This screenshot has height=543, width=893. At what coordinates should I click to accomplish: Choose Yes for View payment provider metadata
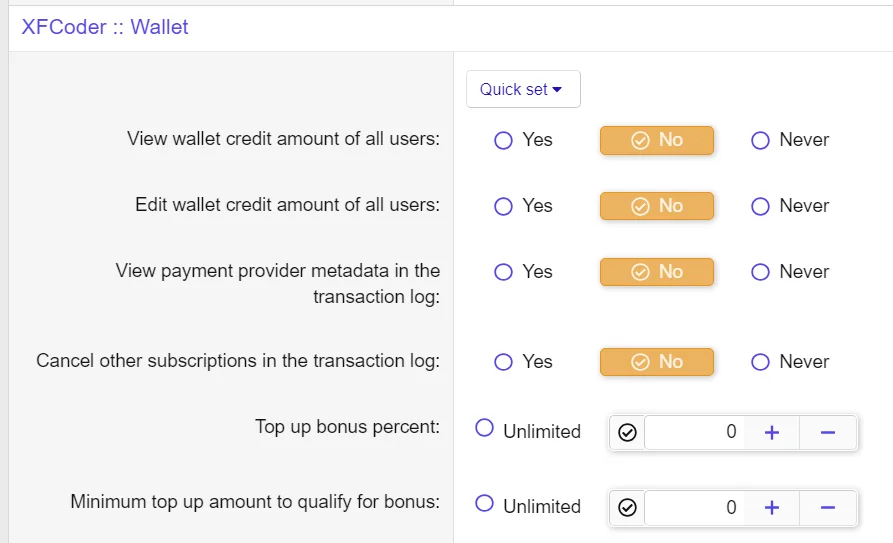tap(503, 272)
